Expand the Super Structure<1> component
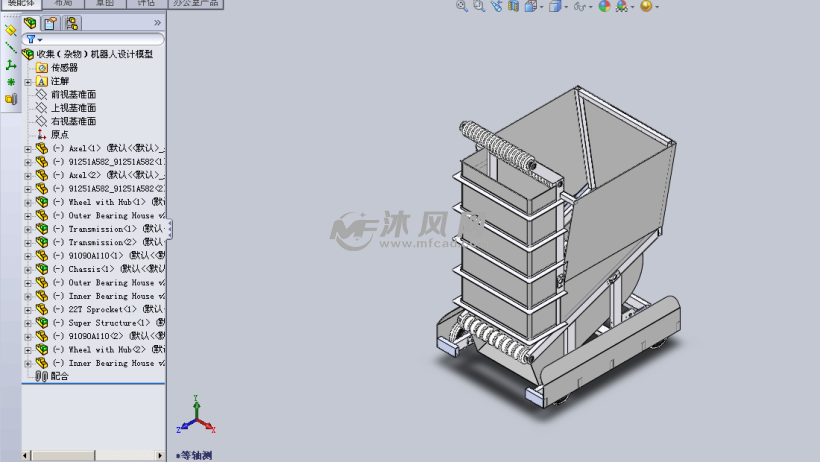820x462 pixels. 28,323
